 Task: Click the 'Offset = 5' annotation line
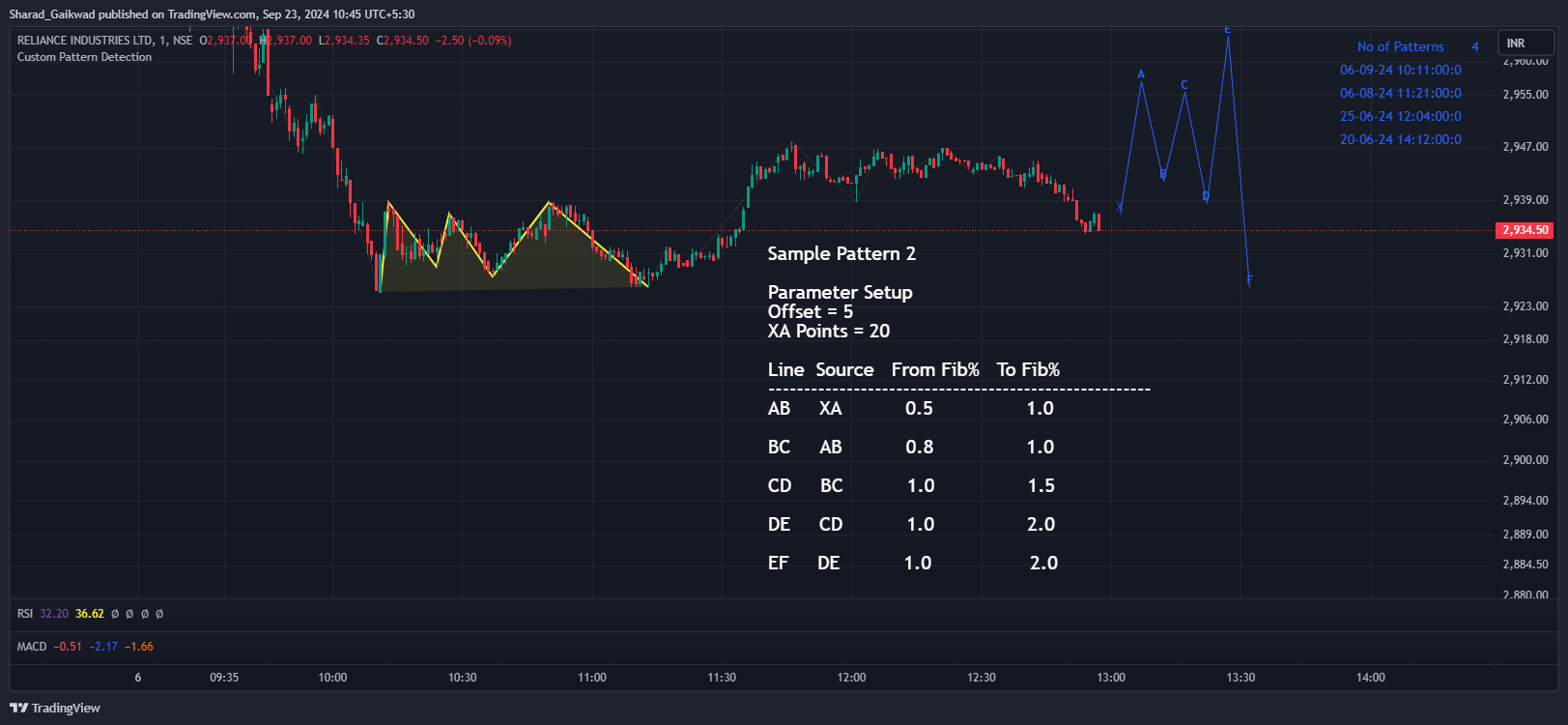(x=810, y=311)
